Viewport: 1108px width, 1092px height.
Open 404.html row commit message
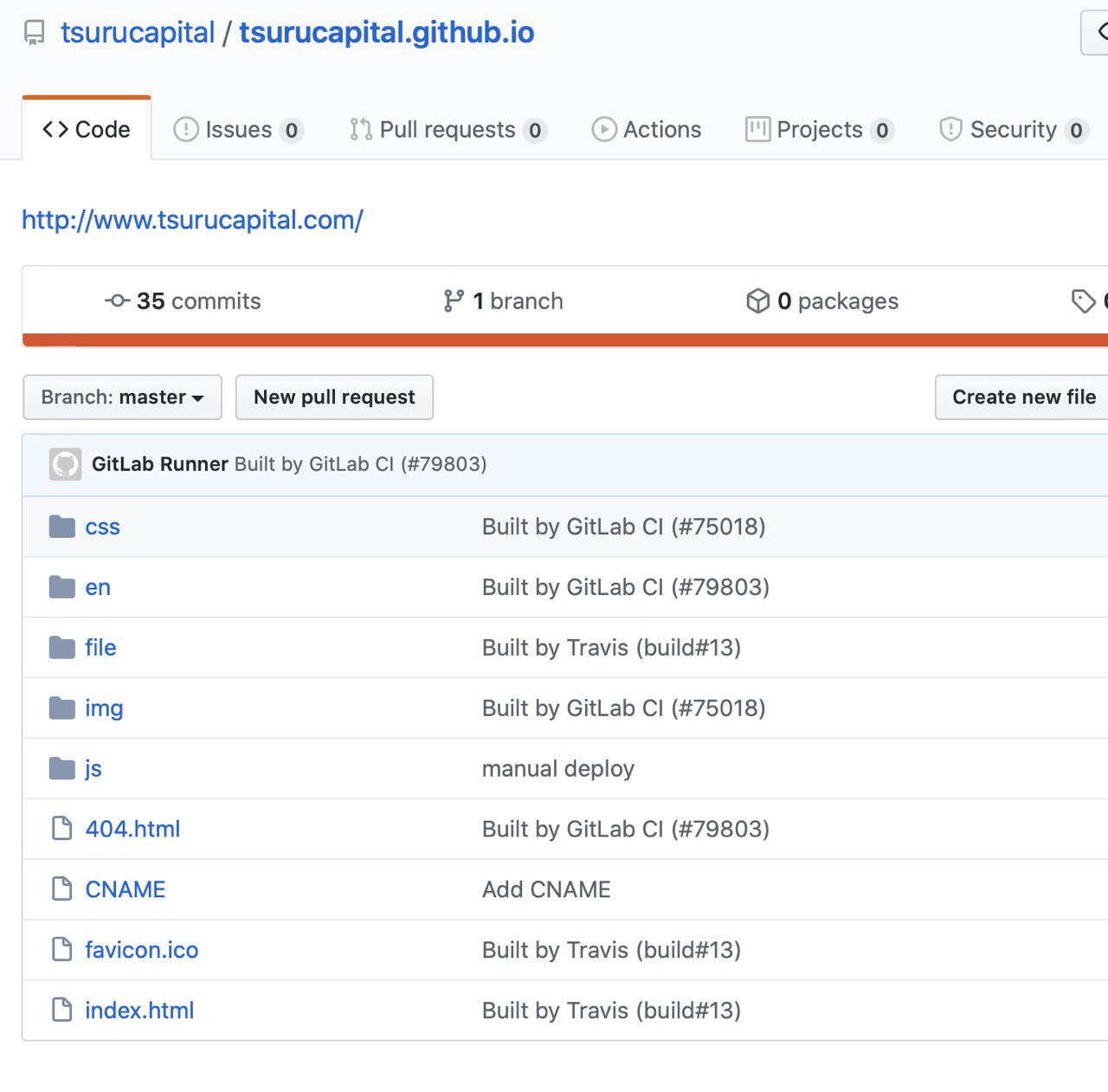point(626,829)
